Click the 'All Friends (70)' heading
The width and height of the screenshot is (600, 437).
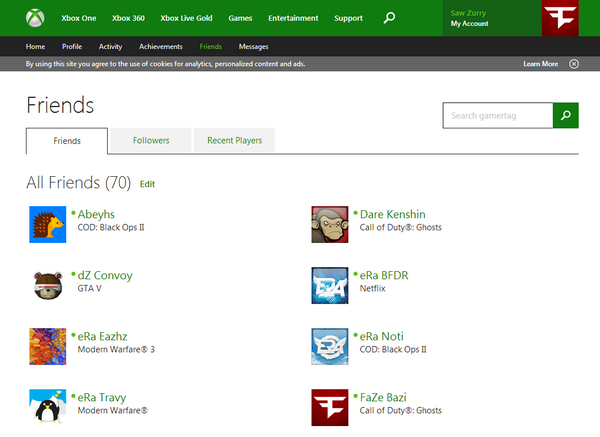pyautogui.click(x=78, y=183)
